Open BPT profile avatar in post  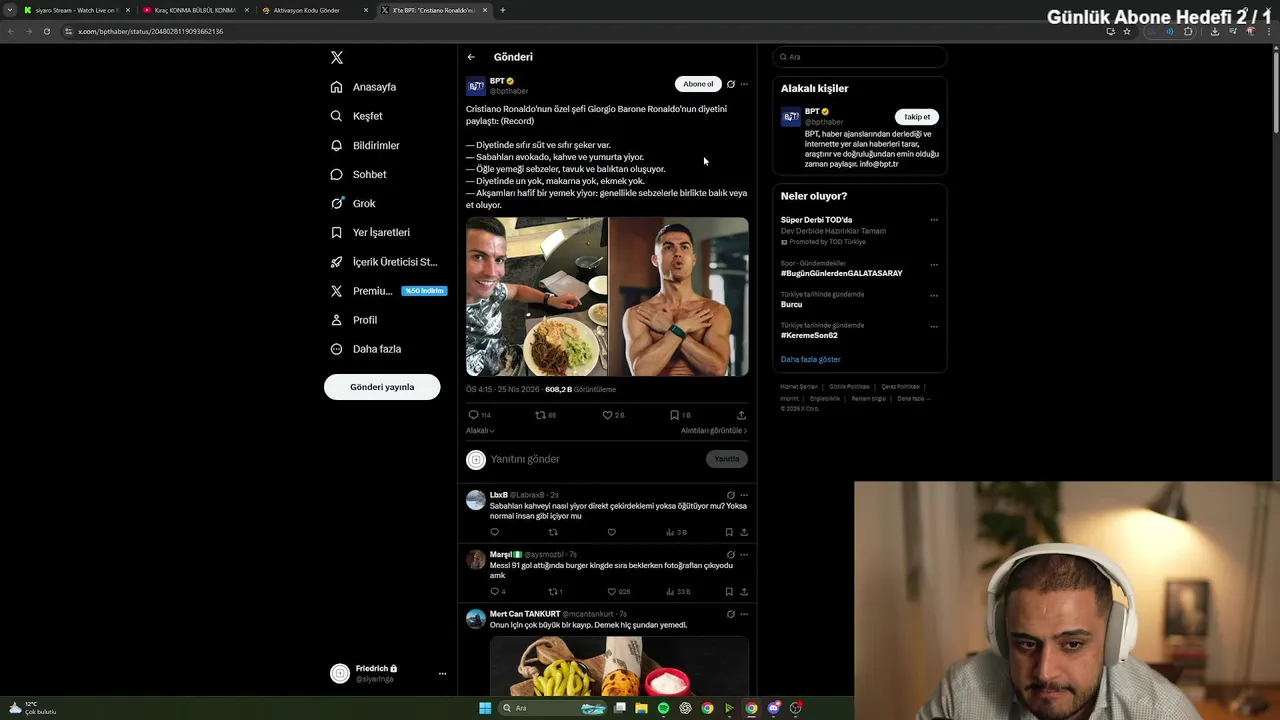(x=476, y=86)
